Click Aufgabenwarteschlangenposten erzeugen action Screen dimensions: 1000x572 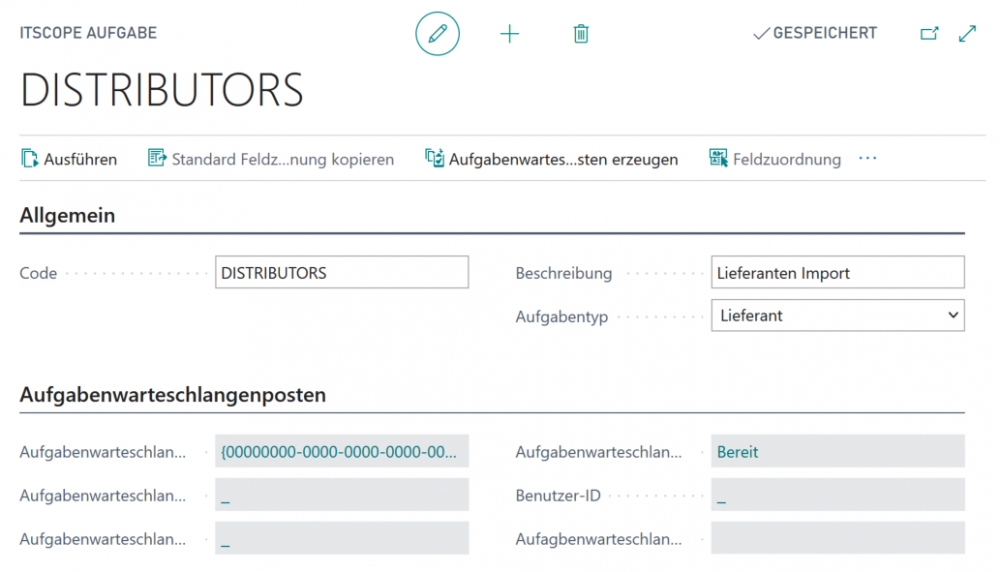(552, 159)
